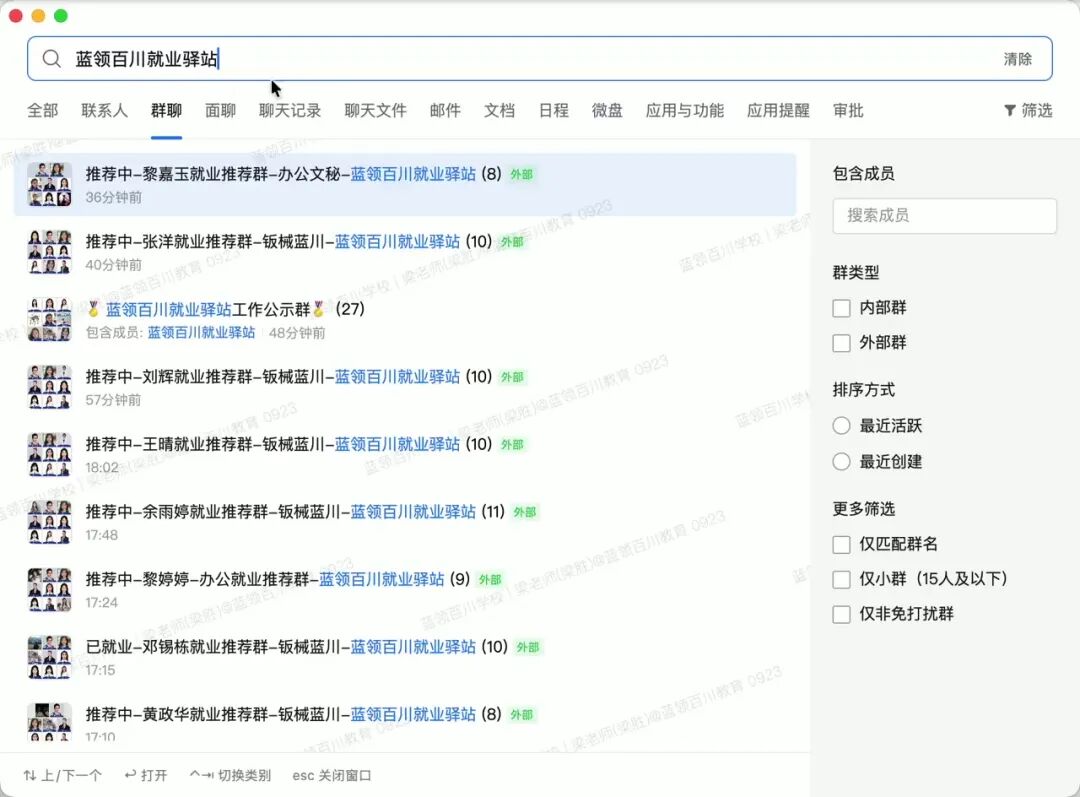Click the 筛选 filter button
1080x797 pixels.
coord(1028,110)
